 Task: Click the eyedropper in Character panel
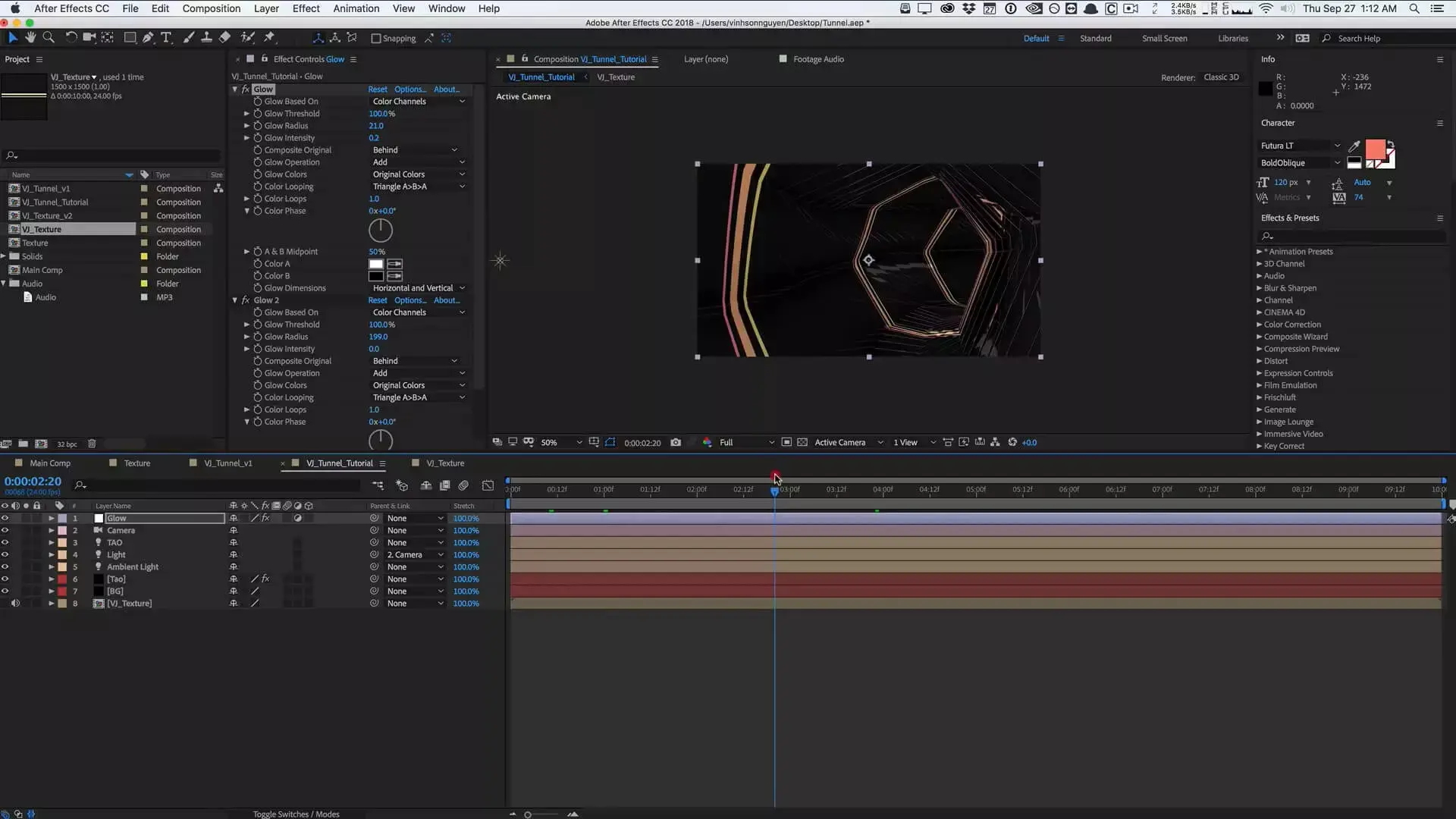1354,146
